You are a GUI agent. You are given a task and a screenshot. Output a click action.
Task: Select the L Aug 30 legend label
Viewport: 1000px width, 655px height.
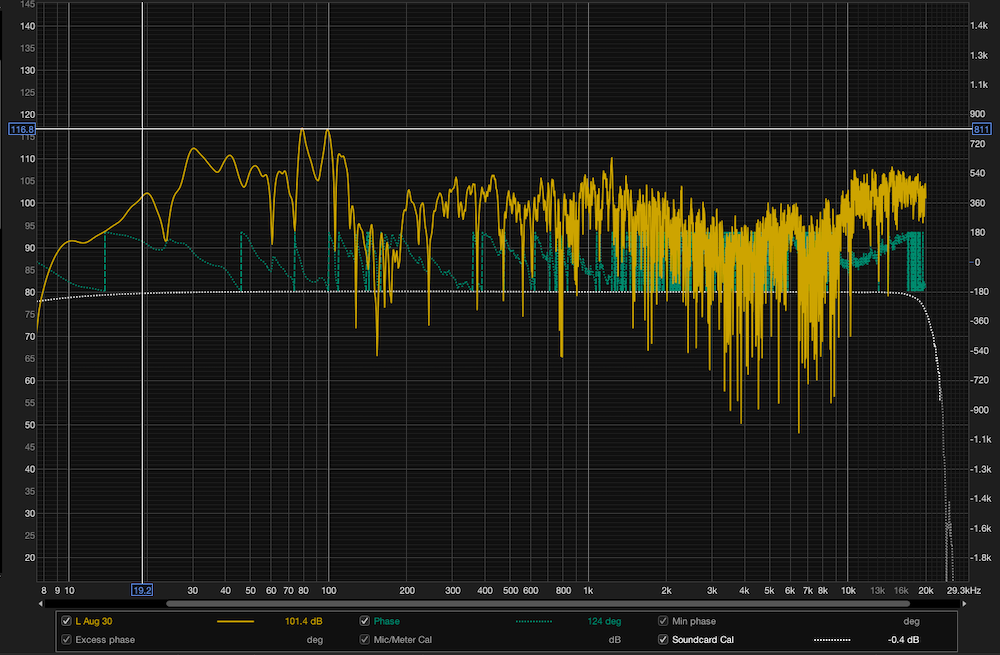pyautogui.click(x=94, y=621)
